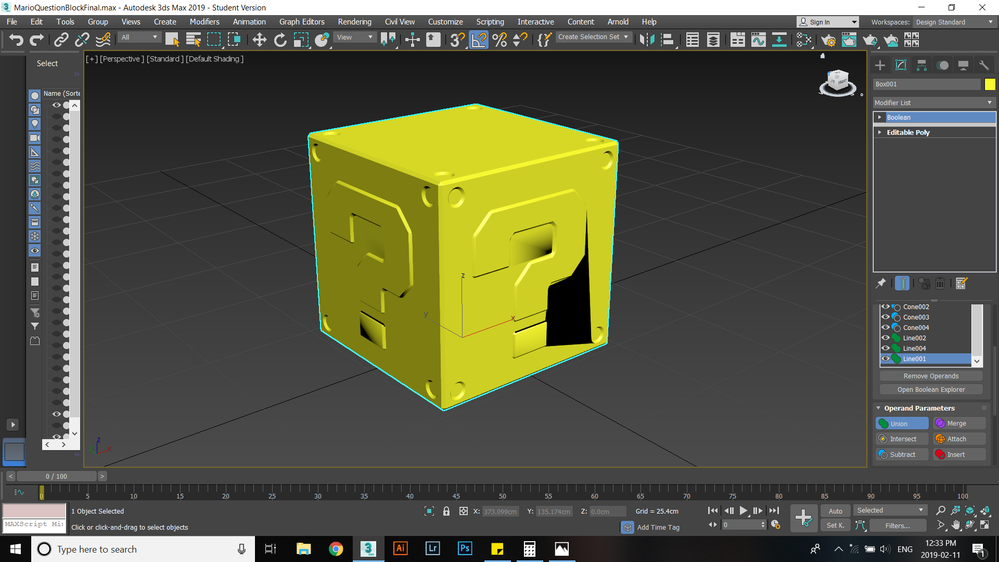This screenshot has width=999, height=562.
Task: Choose the Intersect boolean operation
Action: (902, 439)
